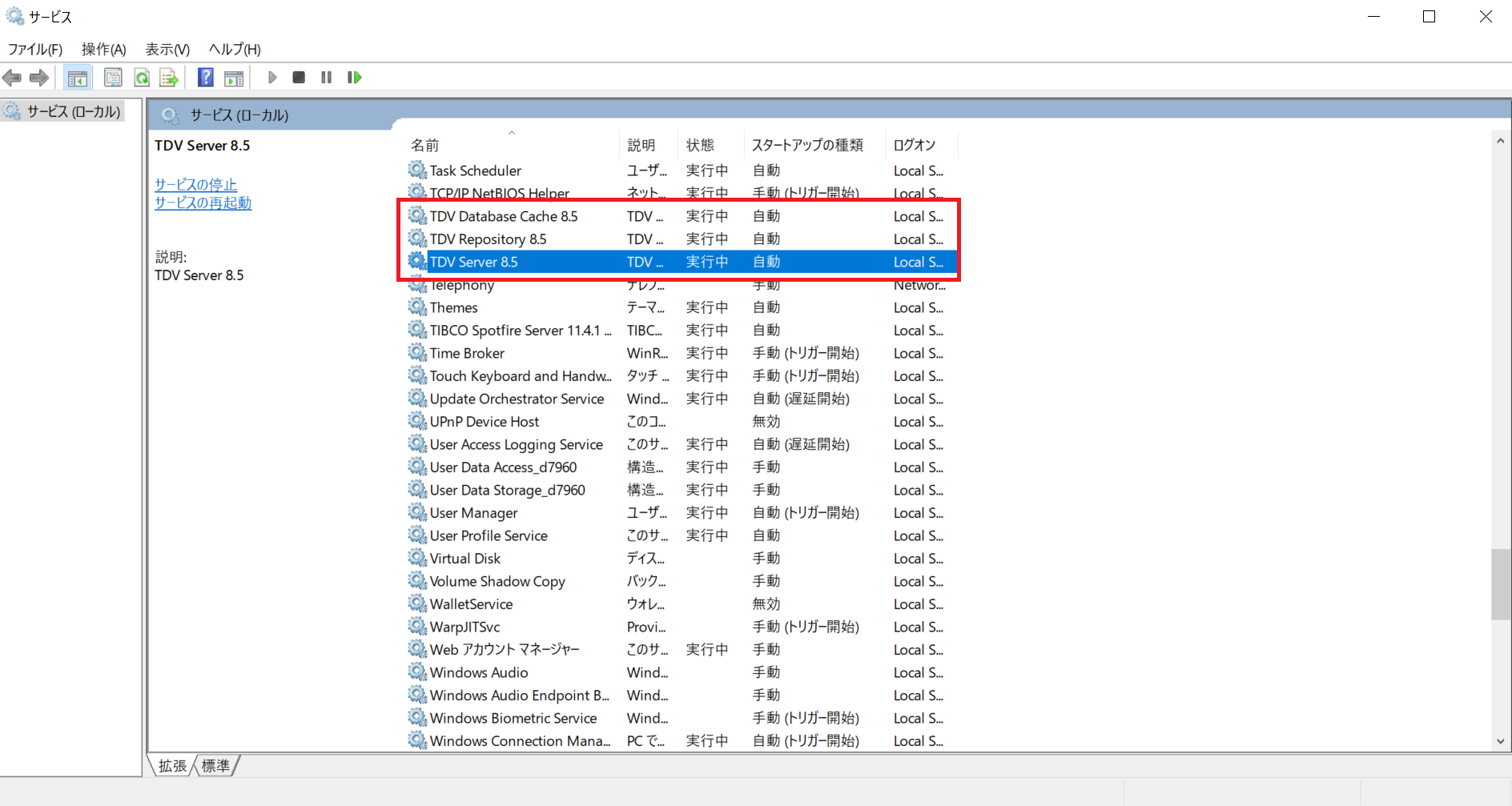Click gear icon of WalletService row
1512x806 pixels.
coord(417,603)
